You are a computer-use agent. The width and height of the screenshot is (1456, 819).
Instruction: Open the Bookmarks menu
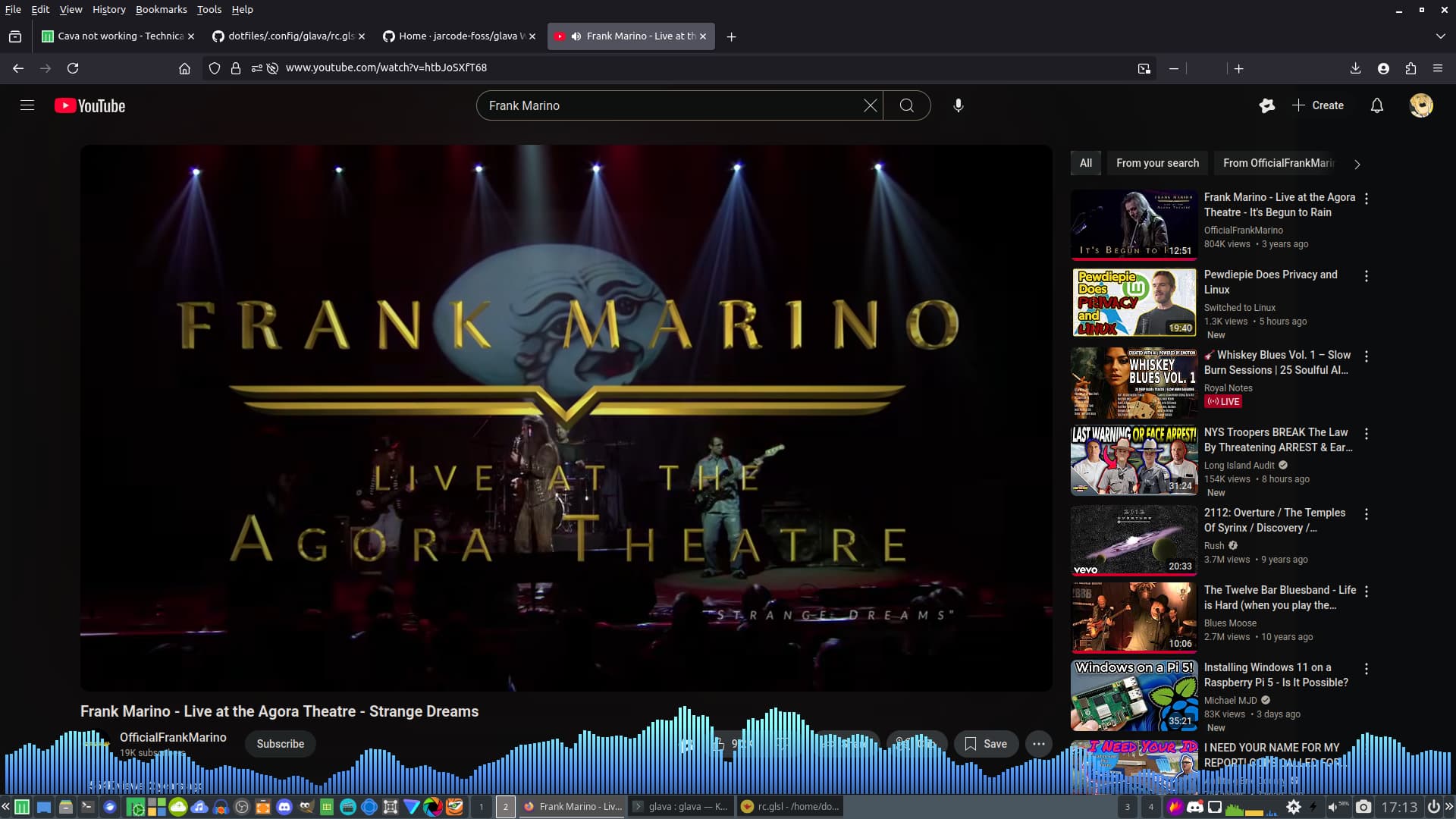click(161, 9)
